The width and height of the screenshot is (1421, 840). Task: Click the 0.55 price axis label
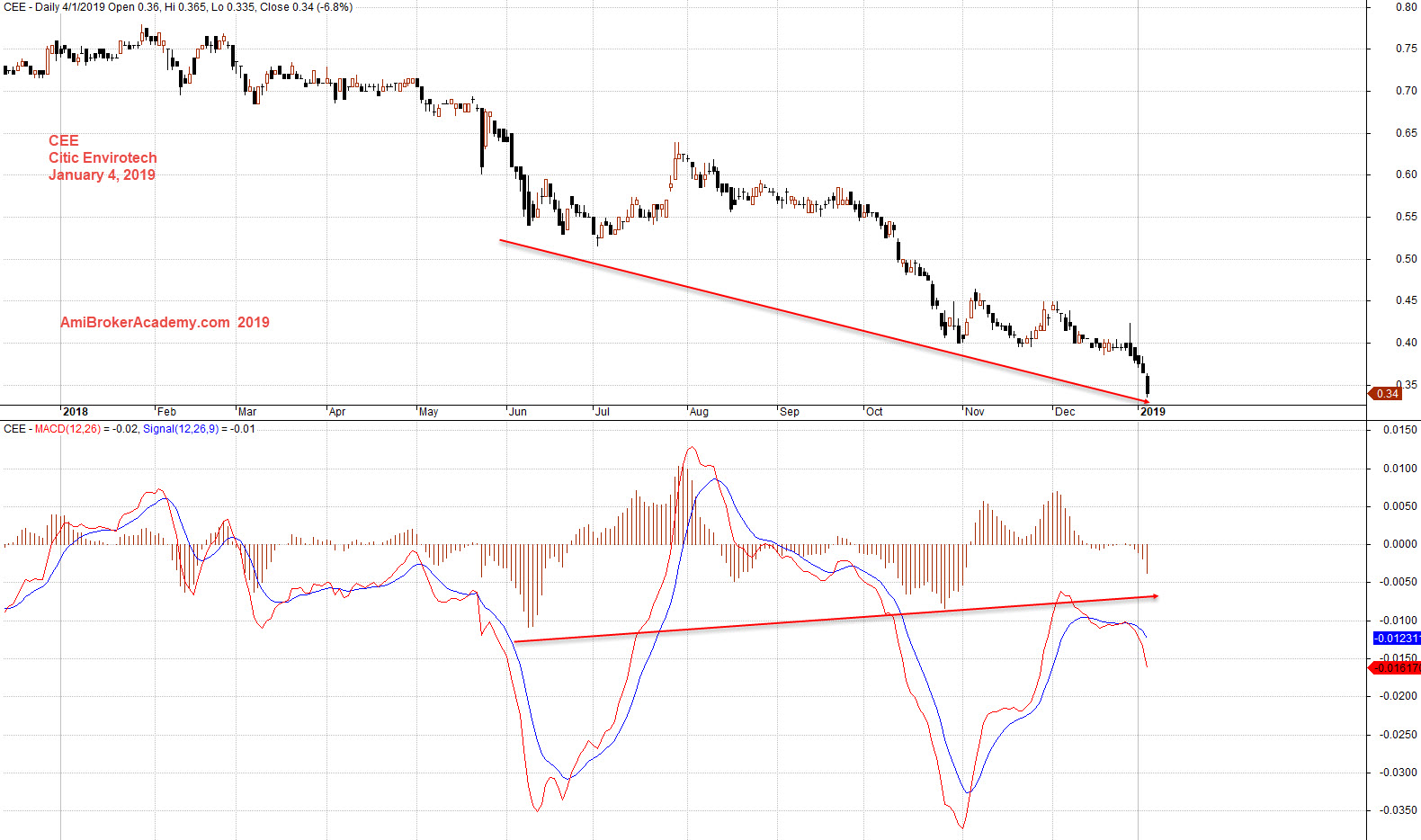[x=1406, y=217]
